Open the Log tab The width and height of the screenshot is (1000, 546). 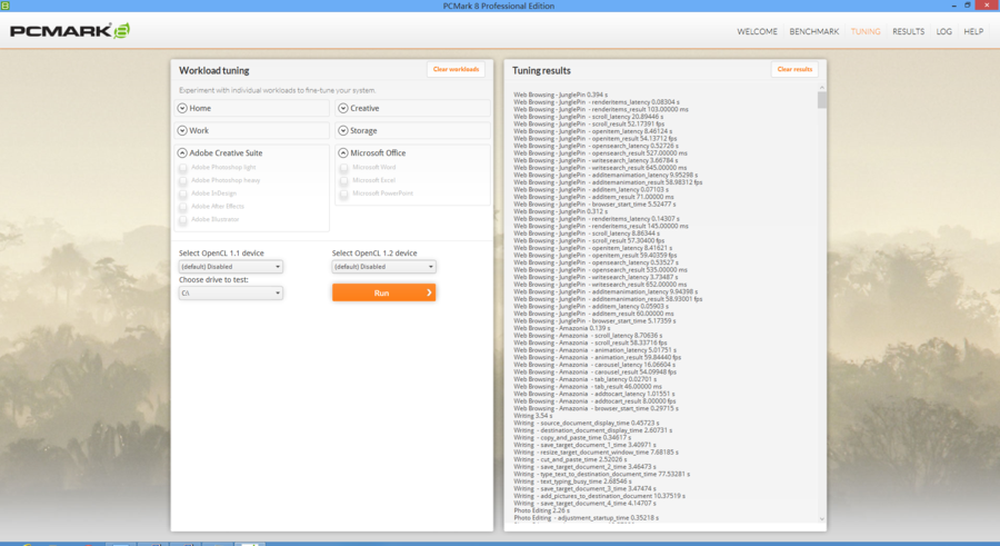944,31
